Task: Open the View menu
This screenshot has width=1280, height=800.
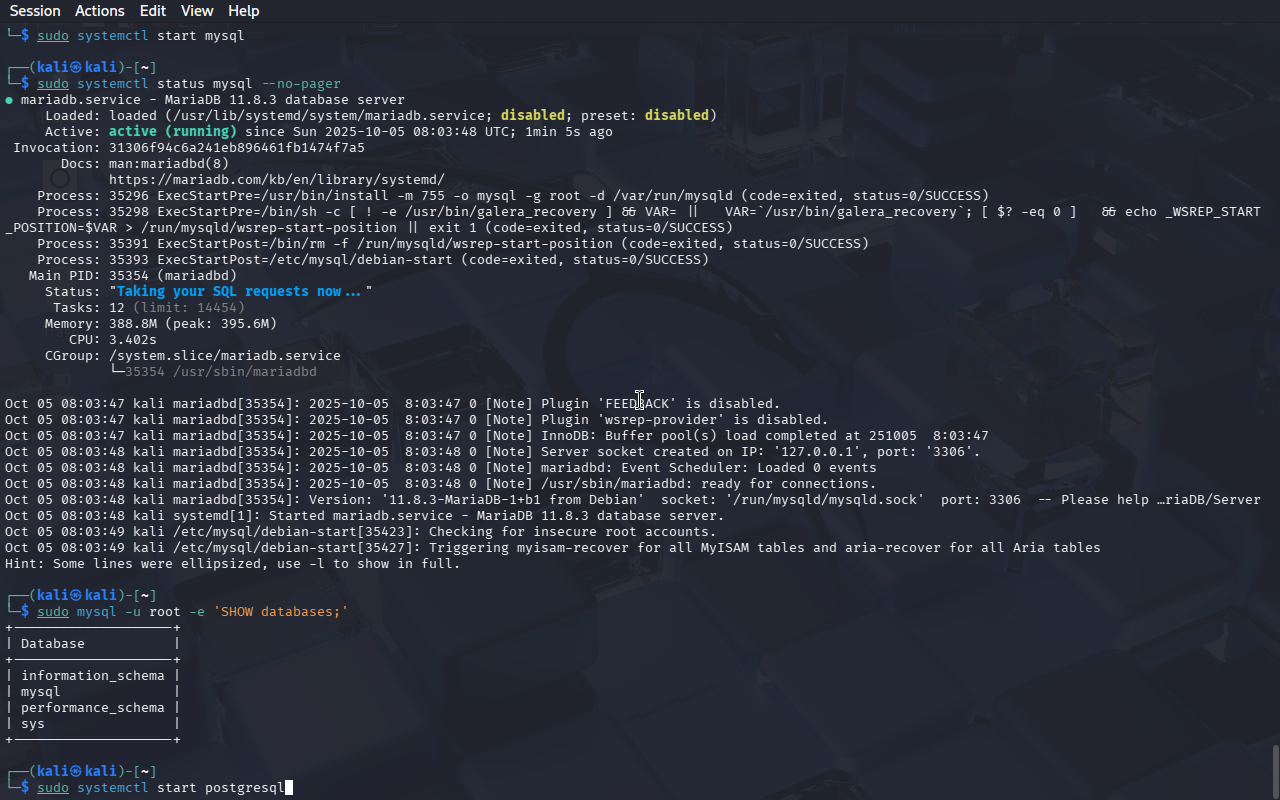Action: click(197, 11)
